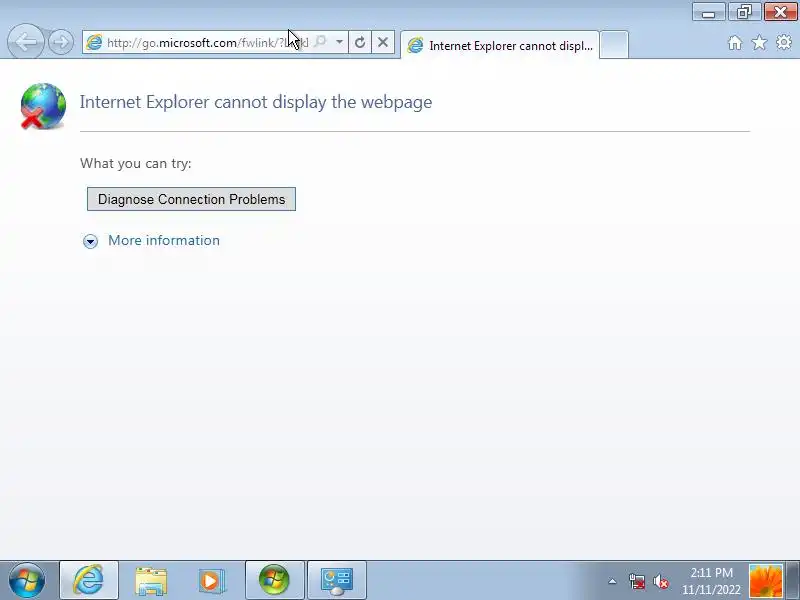Click the 'What you can try:' text
Screen dimensions: 800x600
[x=136, y=163]
